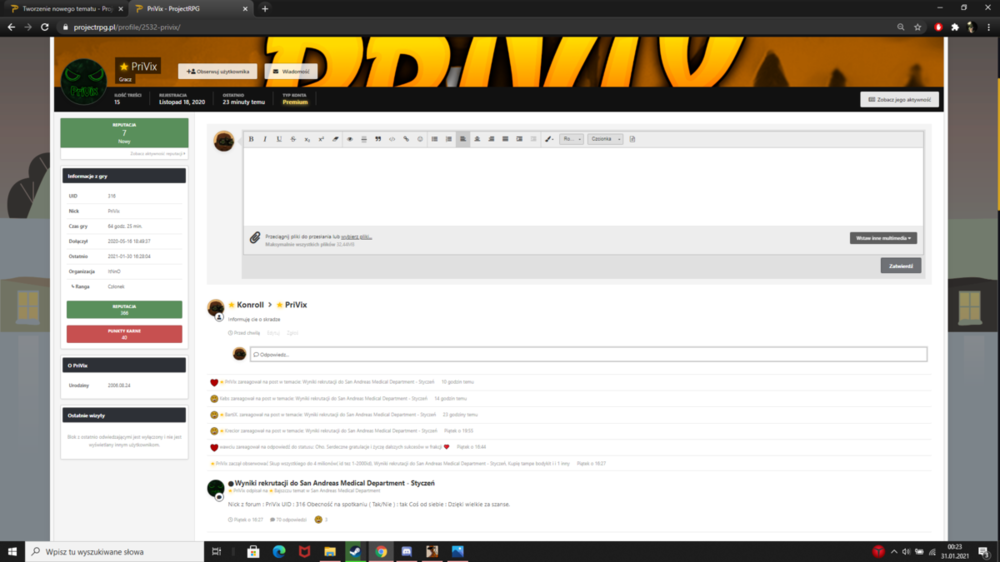
Task: Click Zgłoś under Konroll's status
Action: 292,333
